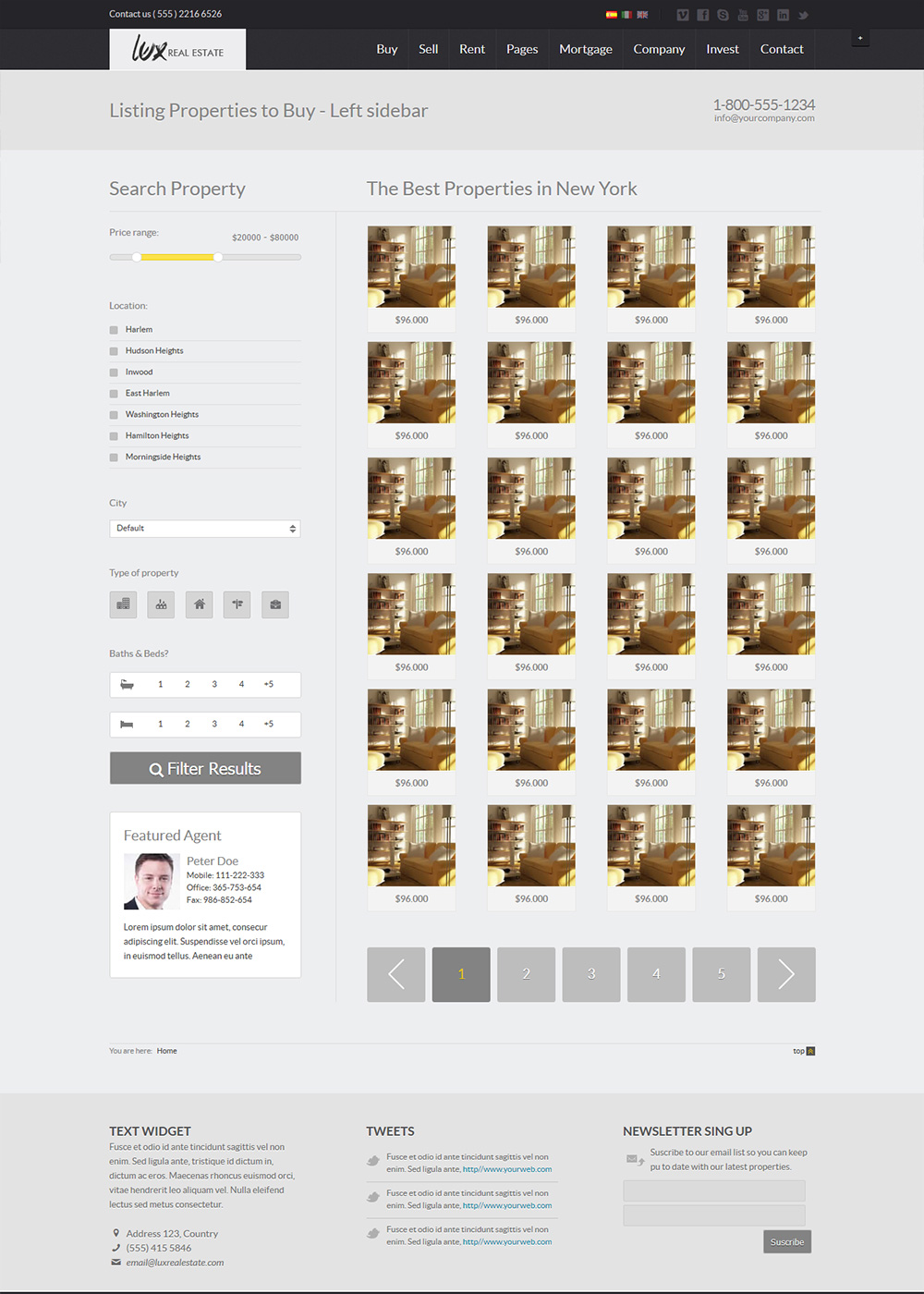Pick the briefcase property type icon

click(x=274, y=604)
